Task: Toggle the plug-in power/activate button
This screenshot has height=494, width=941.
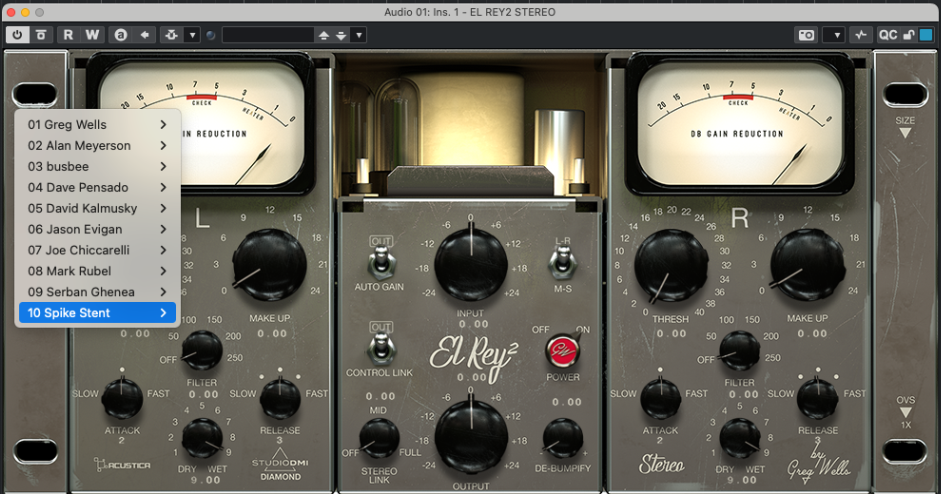Action: coord(17,35)
